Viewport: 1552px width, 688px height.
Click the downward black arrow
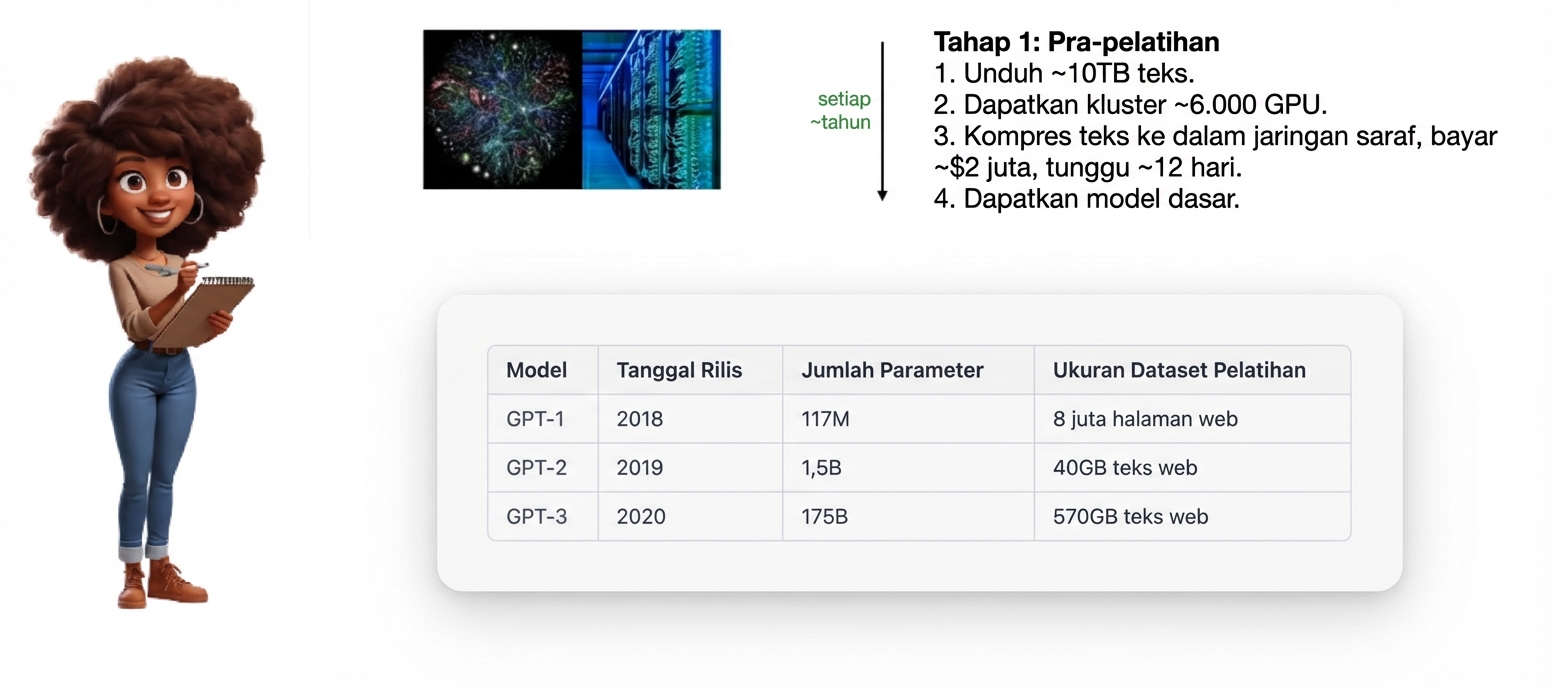point(882,121)
